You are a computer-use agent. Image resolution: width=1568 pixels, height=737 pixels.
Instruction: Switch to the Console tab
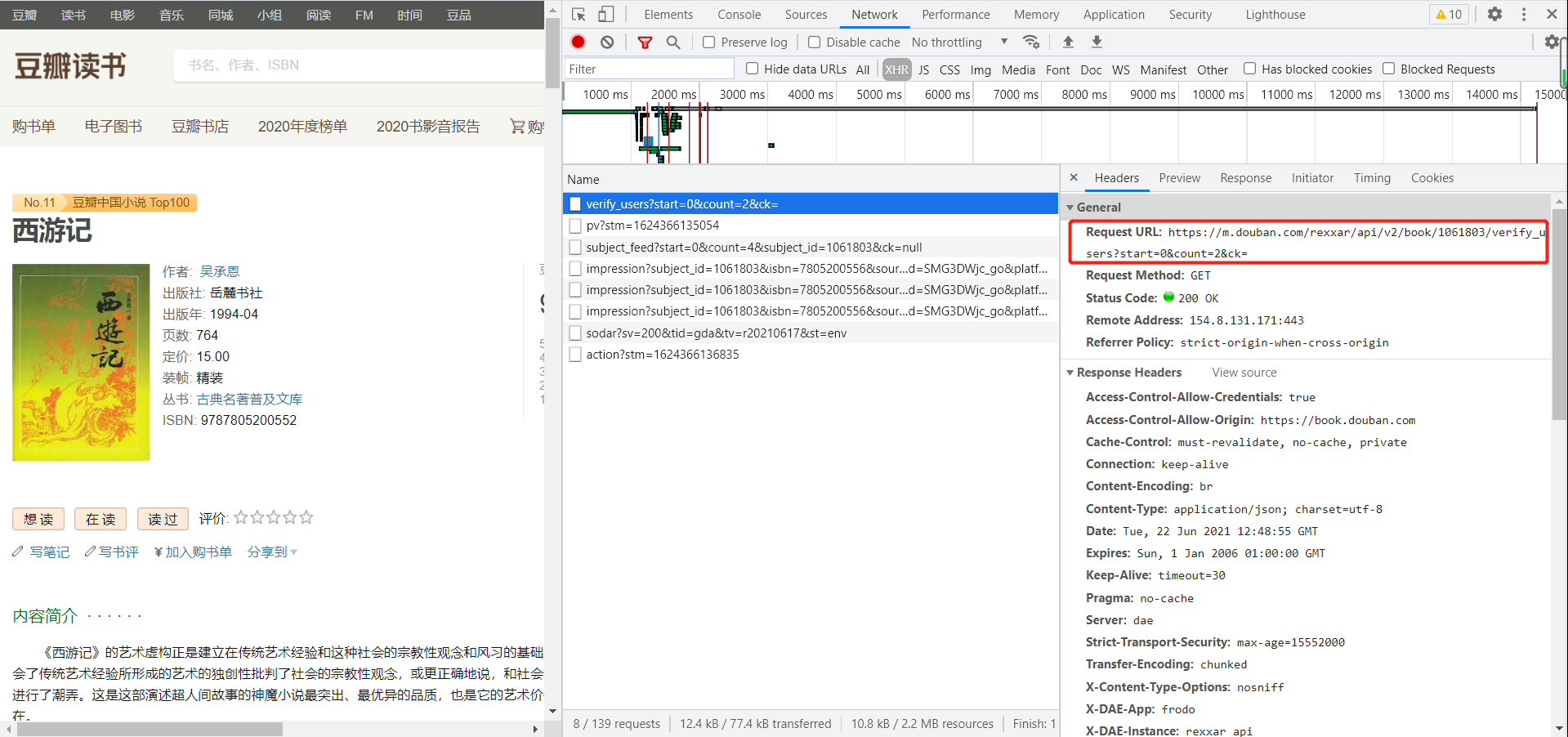739,15
